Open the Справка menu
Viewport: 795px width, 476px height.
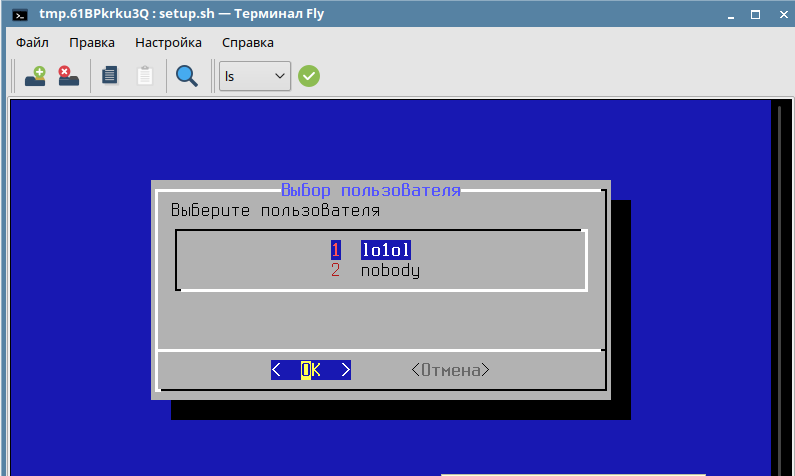pyautogui.click(x=248, y=43)
